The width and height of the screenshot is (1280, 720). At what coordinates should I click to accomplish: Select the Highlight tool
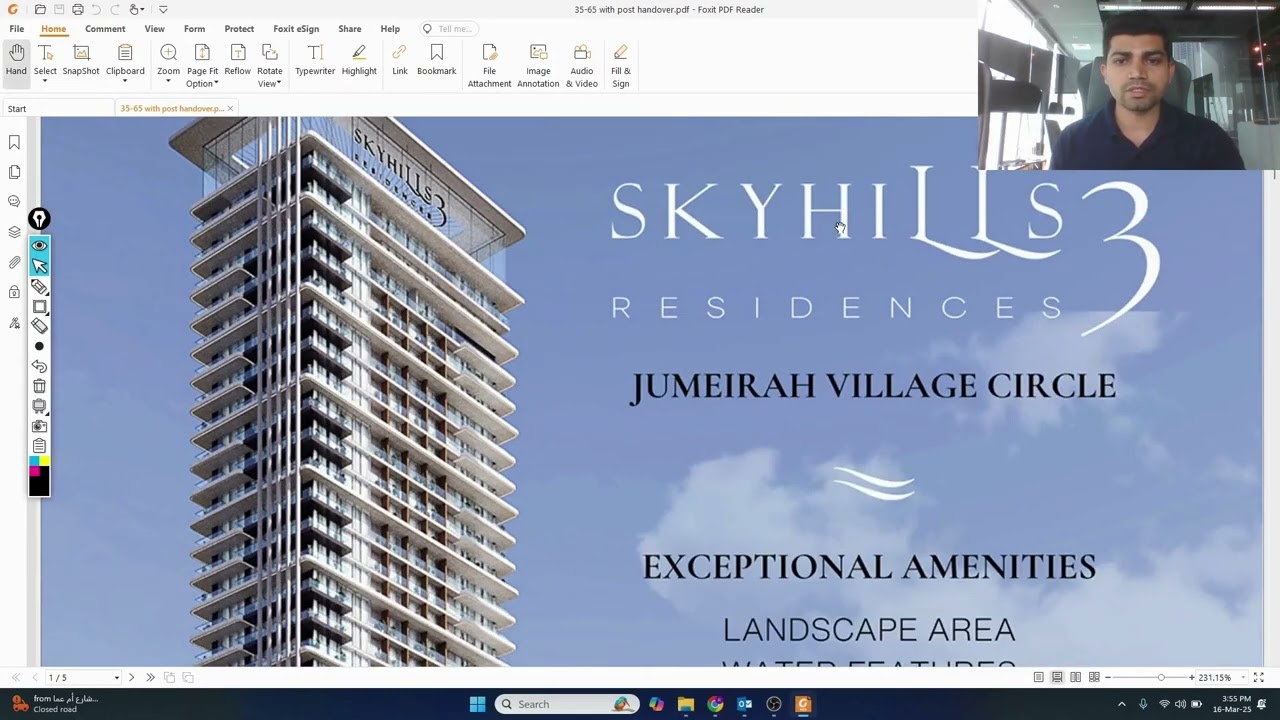tap(359, 60)
